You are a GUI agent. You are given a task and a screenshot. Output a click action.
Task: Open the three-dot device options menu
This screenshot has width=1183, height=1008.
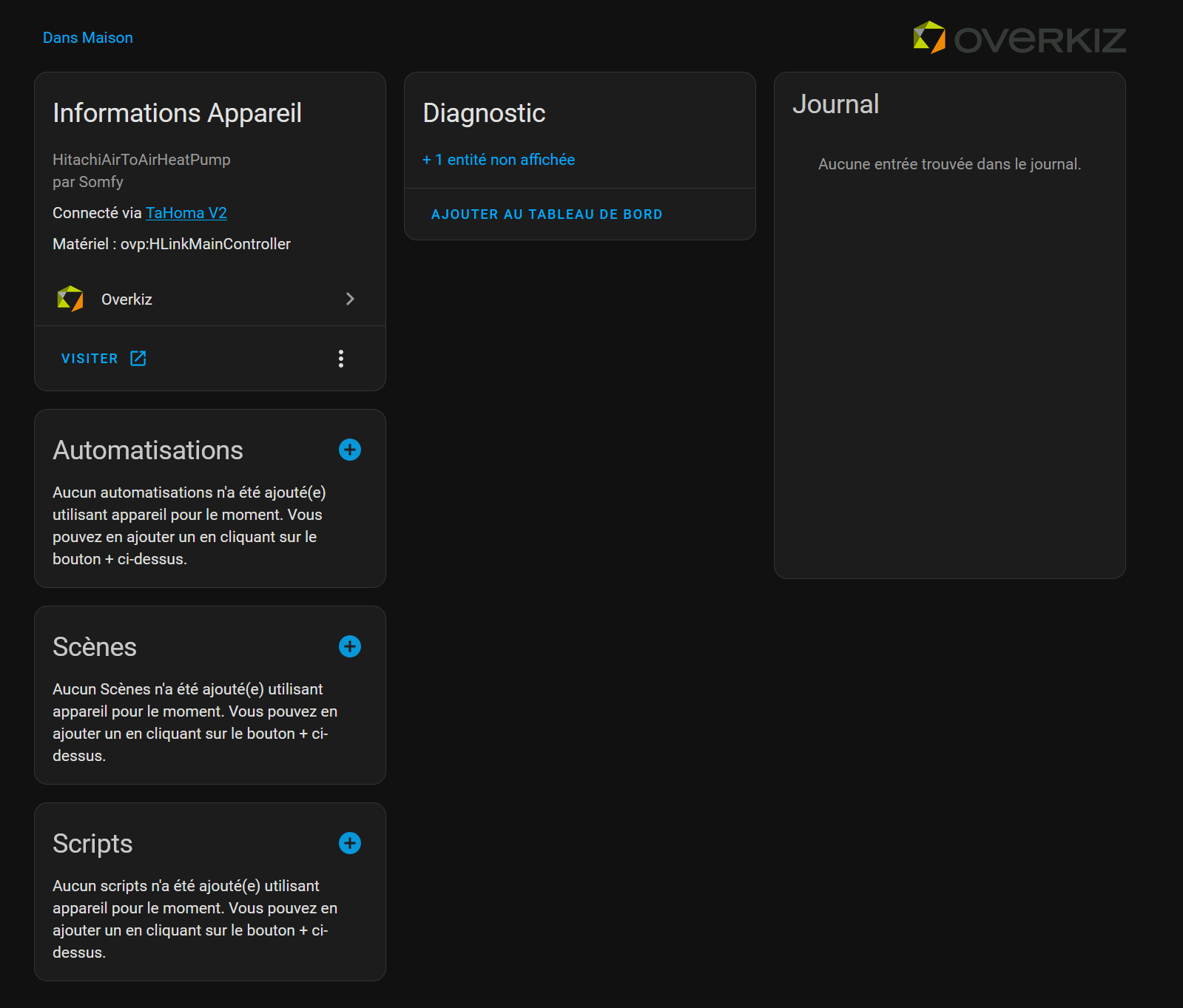coord(341,359)
